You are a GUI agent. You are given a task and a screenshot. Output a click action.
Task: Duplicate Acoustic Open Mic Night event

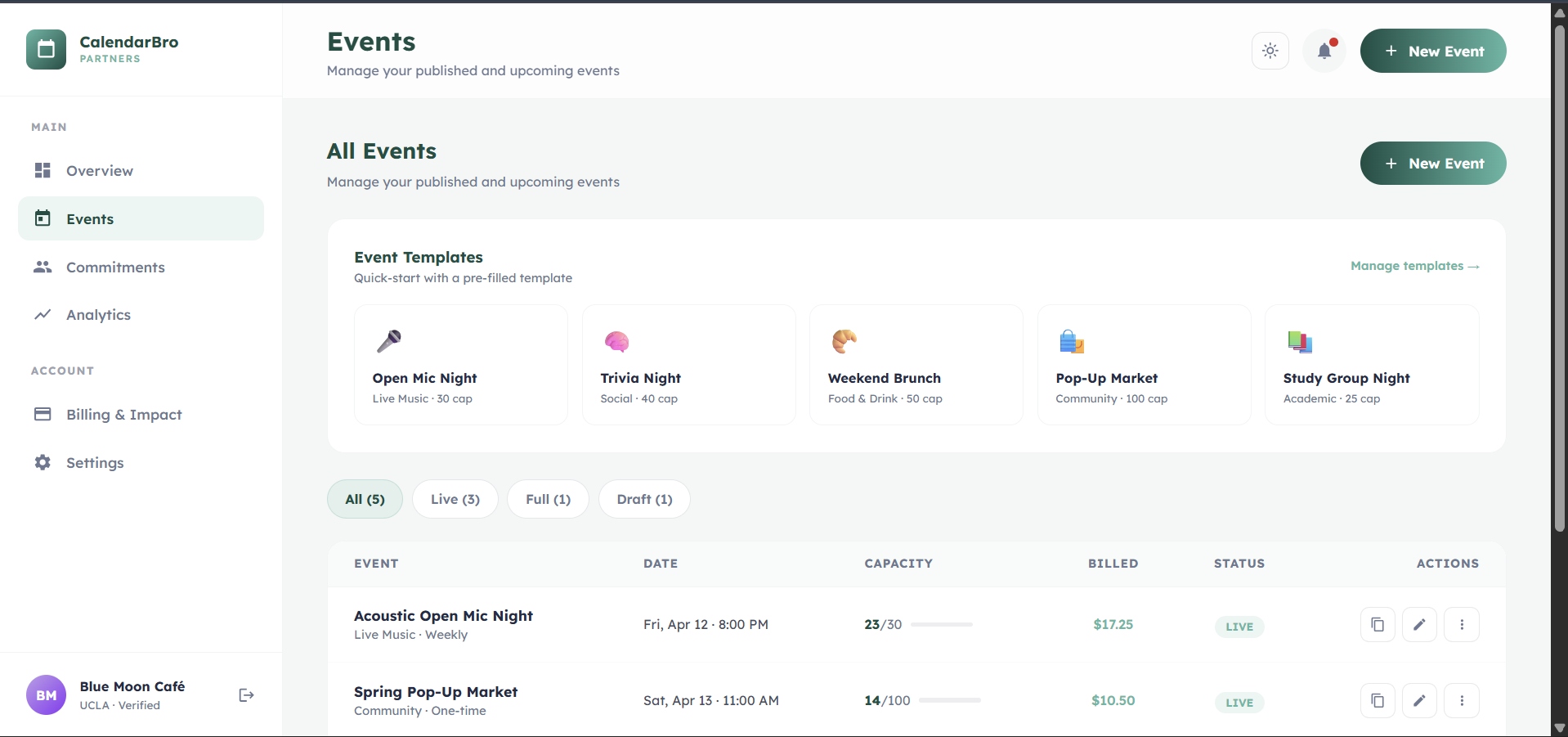[1378, 624]
